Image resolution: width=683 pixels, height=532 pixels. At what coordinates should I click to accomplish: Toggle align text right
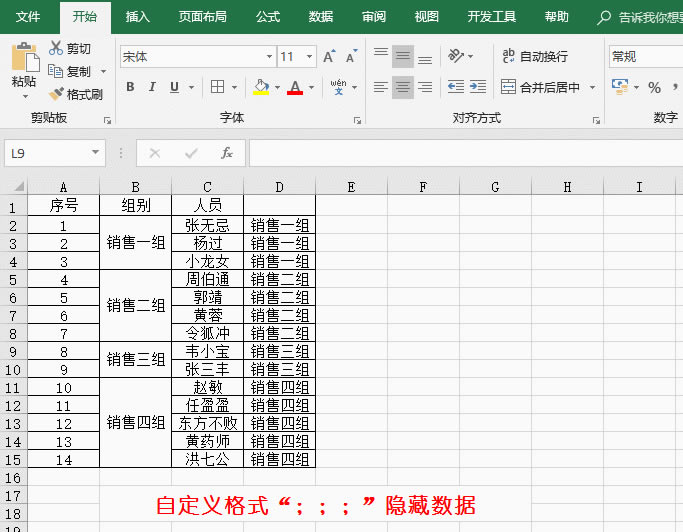425,87
